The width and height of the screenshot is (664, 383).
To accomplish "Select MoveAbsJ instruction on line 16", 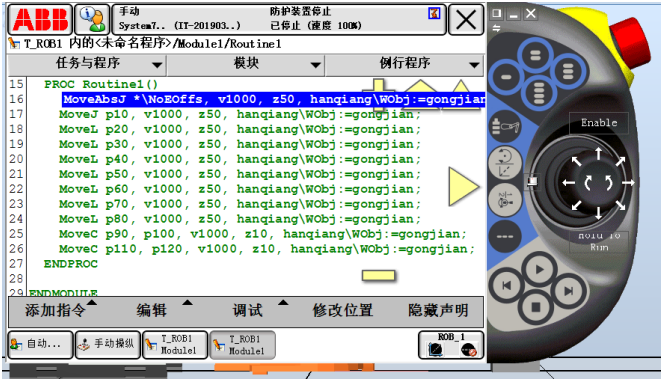I will point(274,100).
